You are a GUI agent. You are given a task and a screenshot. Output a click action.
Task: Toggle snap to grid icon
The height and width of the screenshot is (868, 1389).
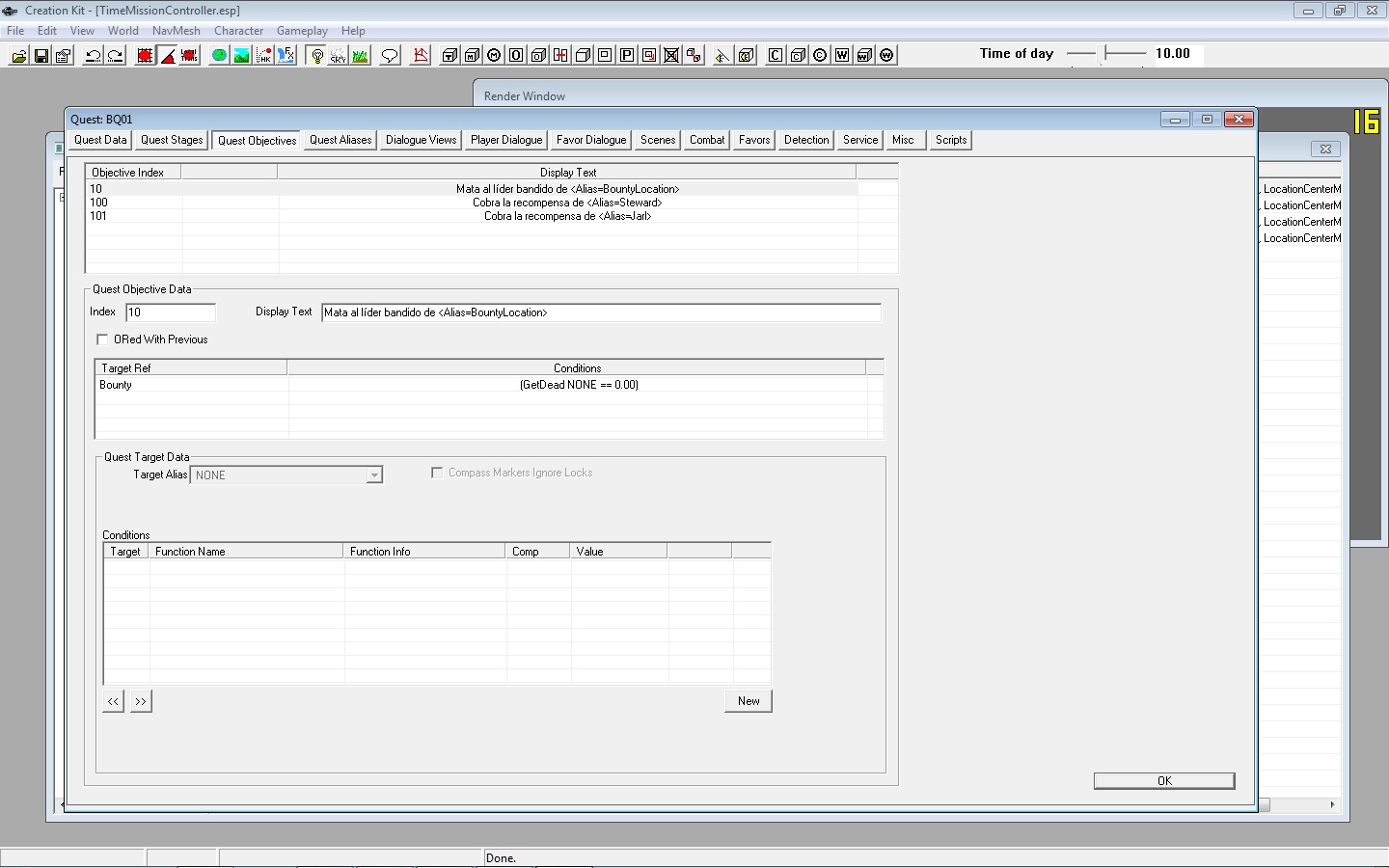click(x=145, y=55)
